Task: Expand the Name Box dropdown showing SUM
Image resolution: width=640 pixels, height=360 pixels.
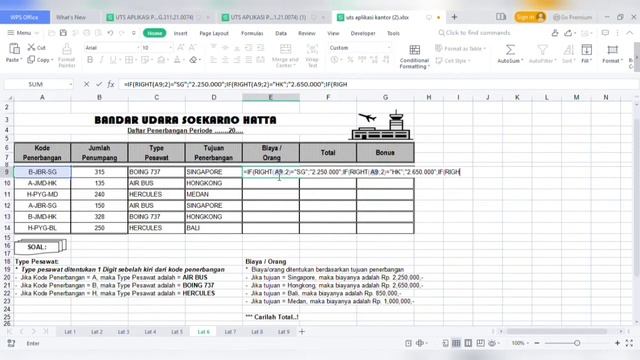Action: pyautogui.click(x=70, y=84)
